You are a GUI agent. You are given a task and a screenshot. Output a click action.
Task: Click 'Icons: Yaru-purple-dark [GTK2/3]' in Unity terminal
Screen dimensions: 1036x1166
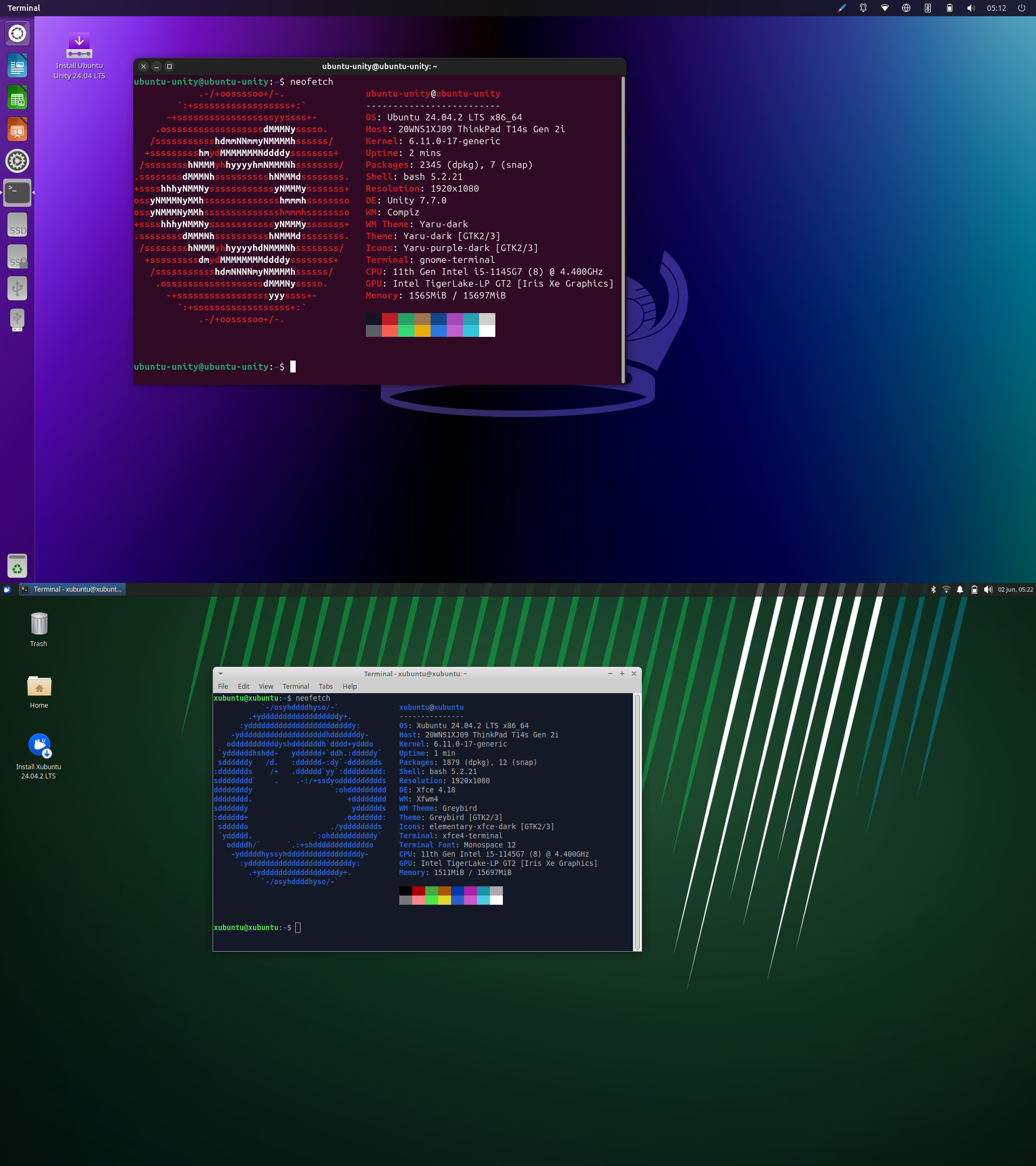452,248
